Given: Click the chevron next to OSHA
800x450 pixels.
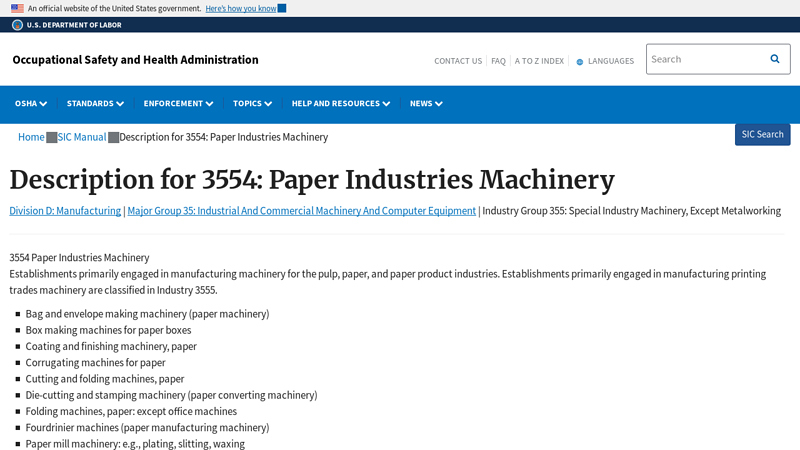Looking at the screenshot, I should [x=43, y=104].
